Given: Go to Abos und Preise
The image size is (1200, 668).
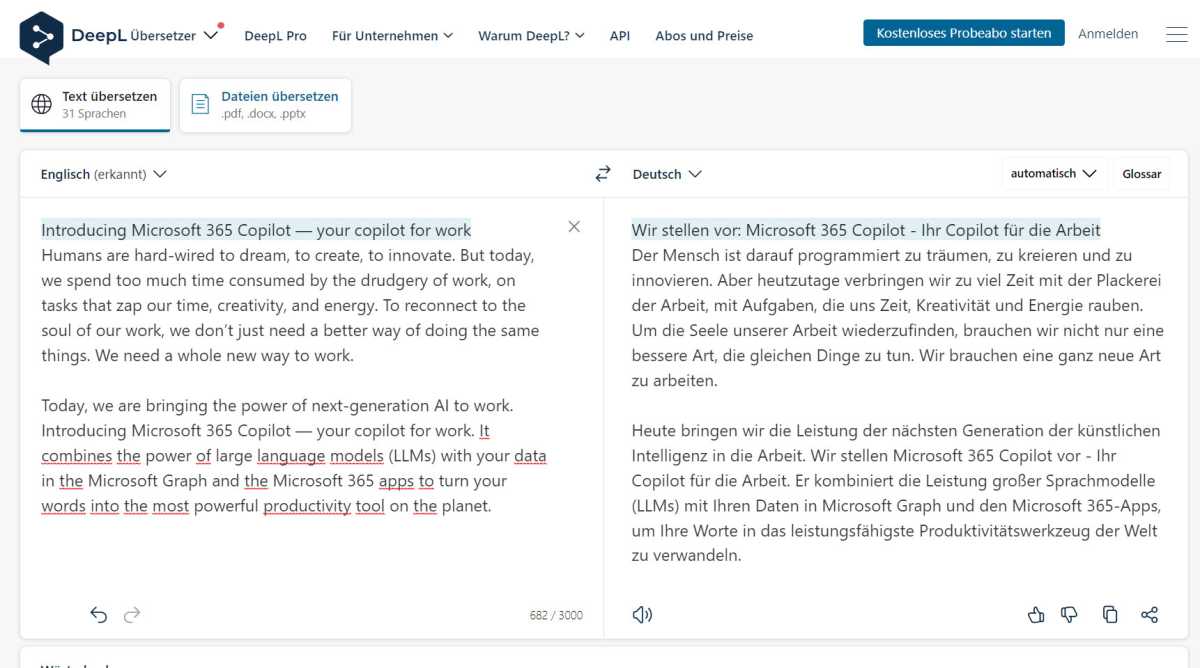Looking at the screenshot, I should coord(704,35).
